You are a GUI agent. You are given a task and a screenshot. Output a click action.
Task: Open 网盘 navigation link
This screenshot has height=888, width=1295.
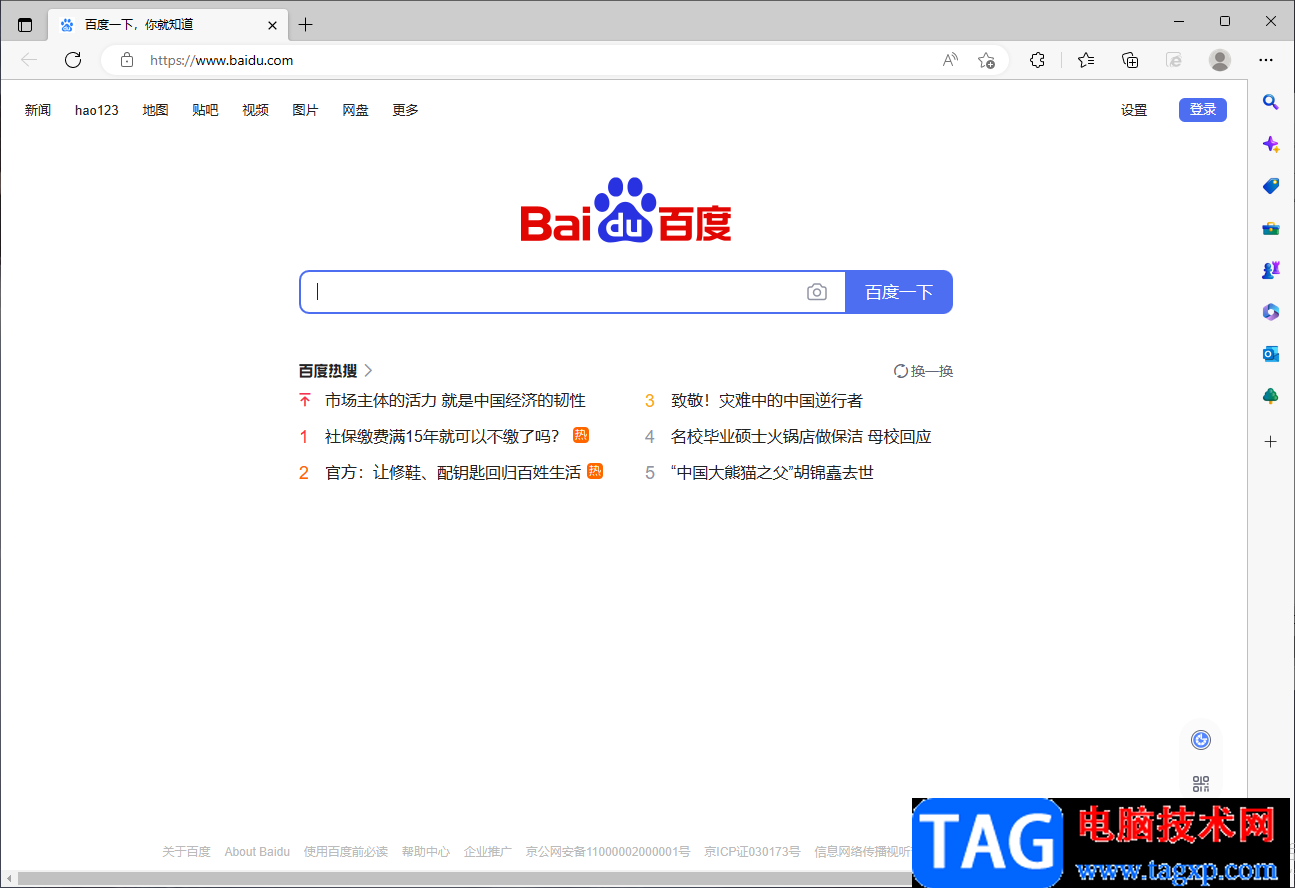(355, 110)
